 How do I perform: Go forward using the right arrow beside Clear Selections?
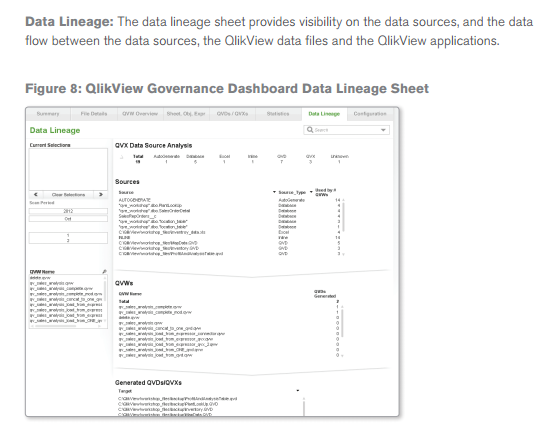(101, 195)
